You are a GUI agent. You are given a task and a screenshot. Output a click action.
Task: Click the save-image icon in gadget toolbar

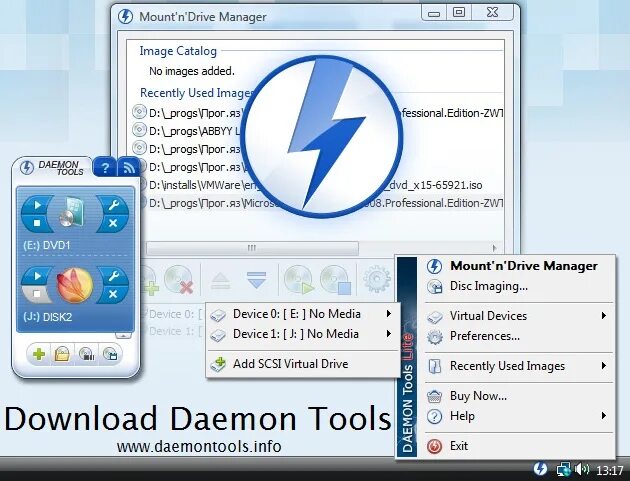click(110, 354)
